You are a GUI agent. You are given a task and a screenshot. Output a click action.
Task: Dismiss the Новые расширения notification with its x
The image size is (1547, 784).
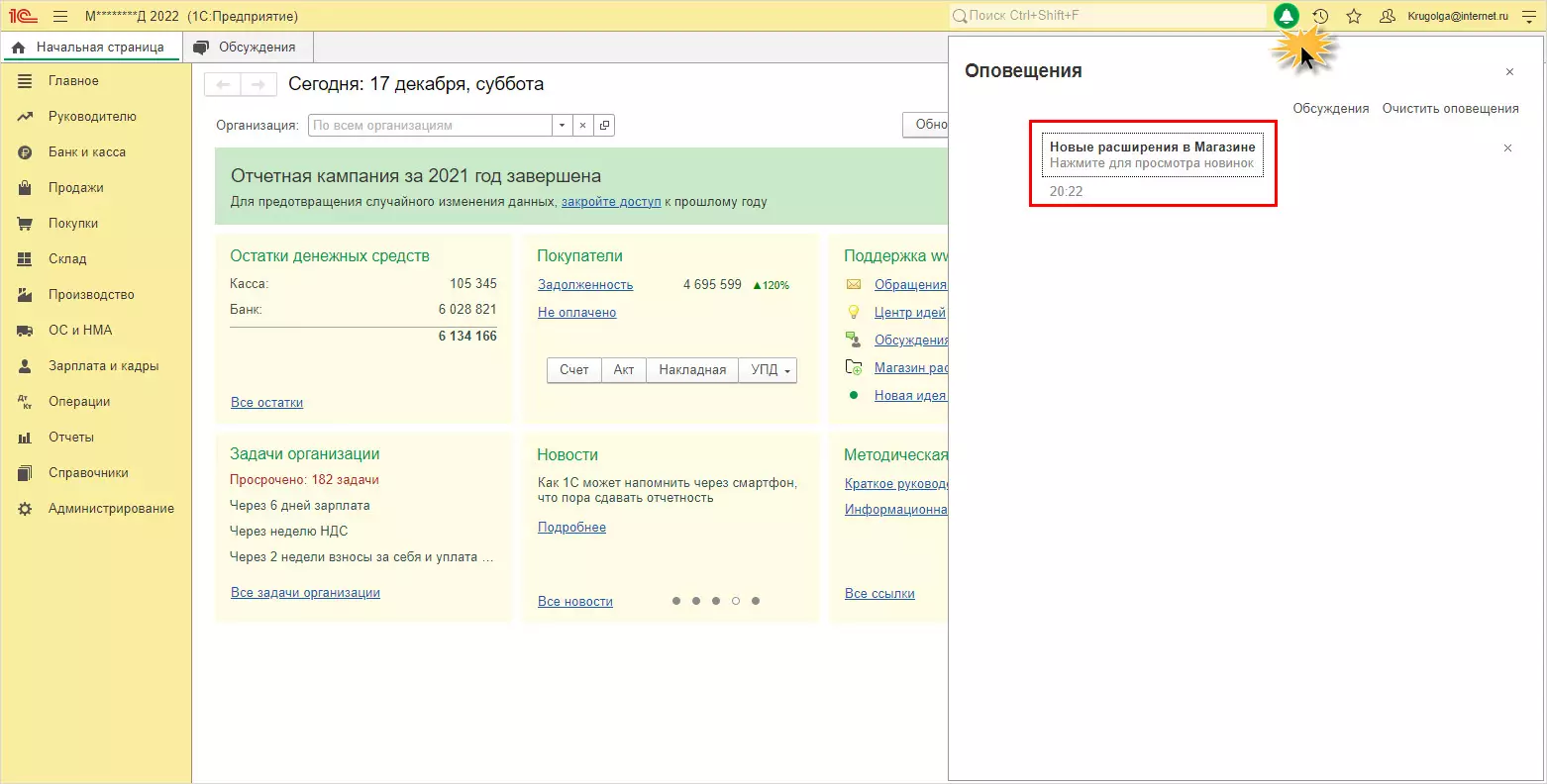(x=1508, y=148)
